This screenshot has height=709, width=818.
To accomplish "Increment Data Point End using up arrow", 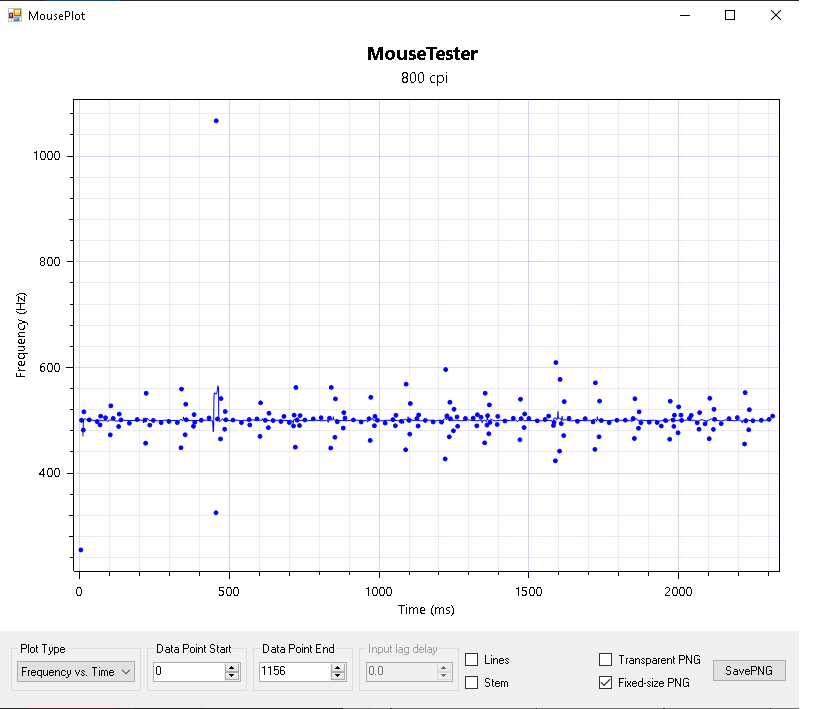I will [337, 668].
